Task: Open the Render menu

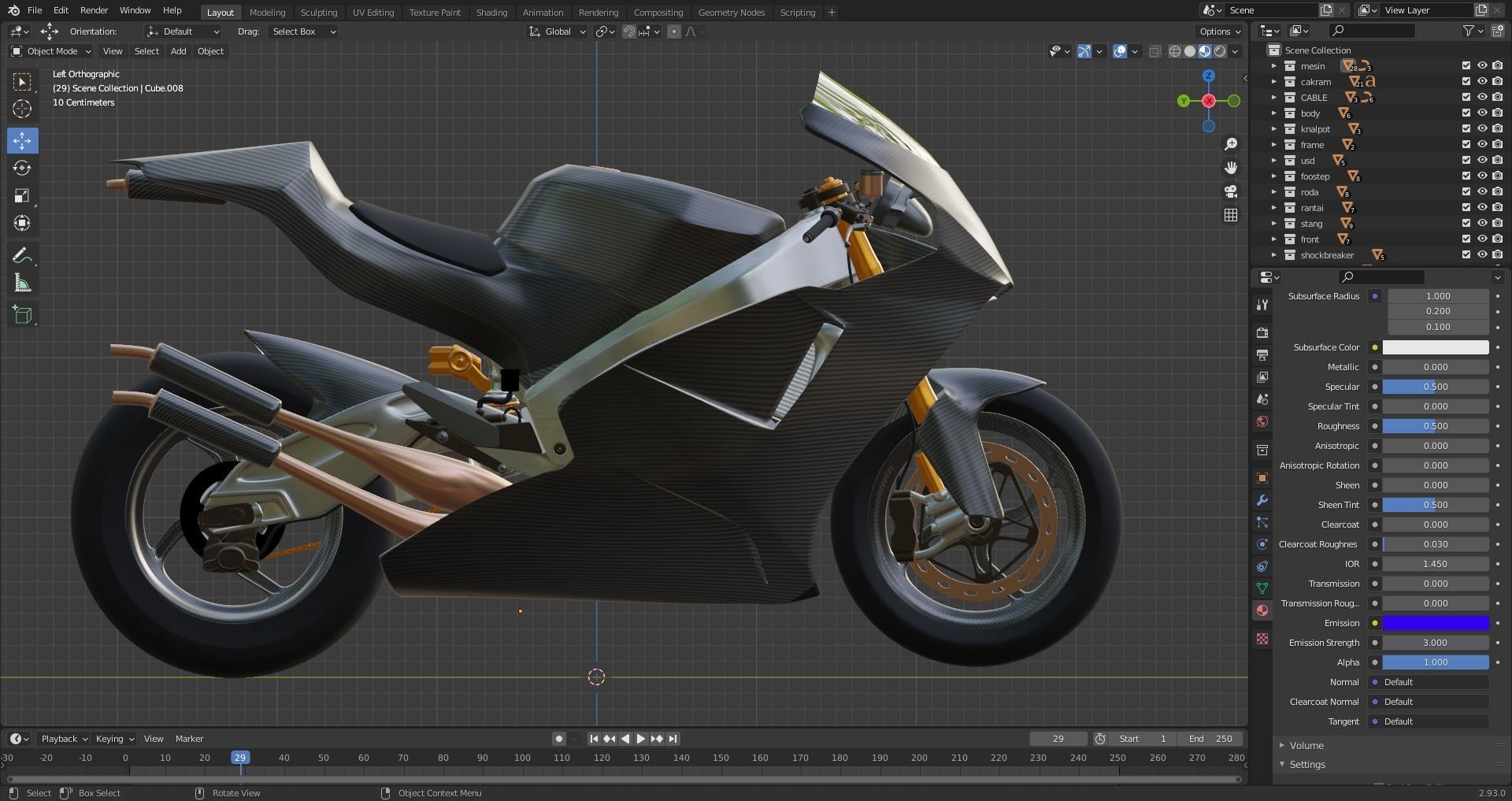Action: tap(94, 11)
